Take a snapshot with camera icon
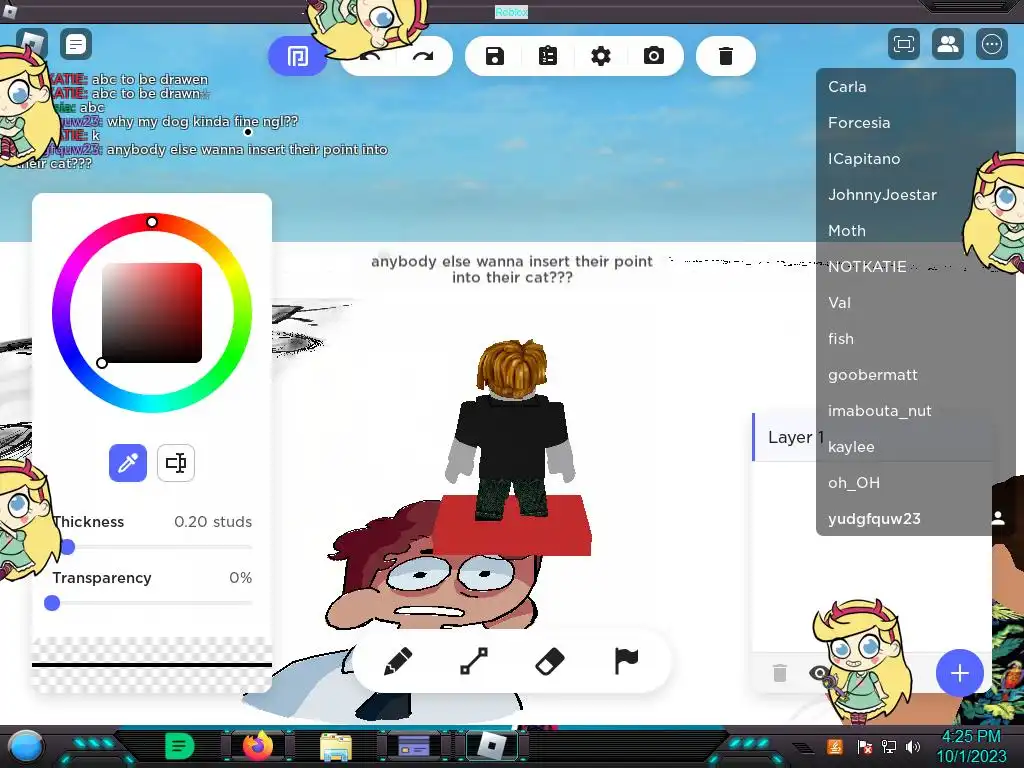1024x768 pixels. (x=654, y=56)
